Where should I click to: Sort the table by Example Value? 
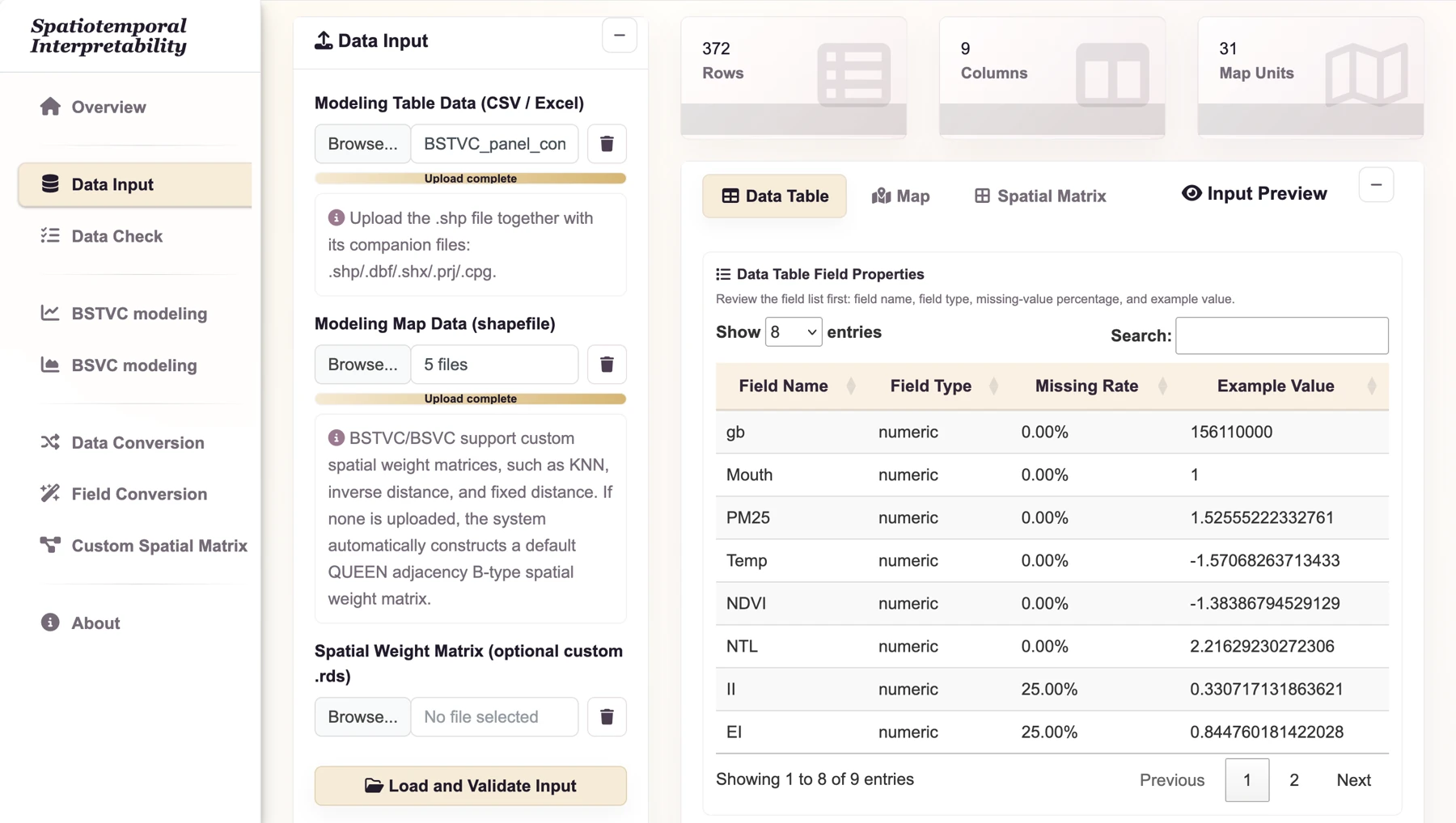click(1282, 386)
